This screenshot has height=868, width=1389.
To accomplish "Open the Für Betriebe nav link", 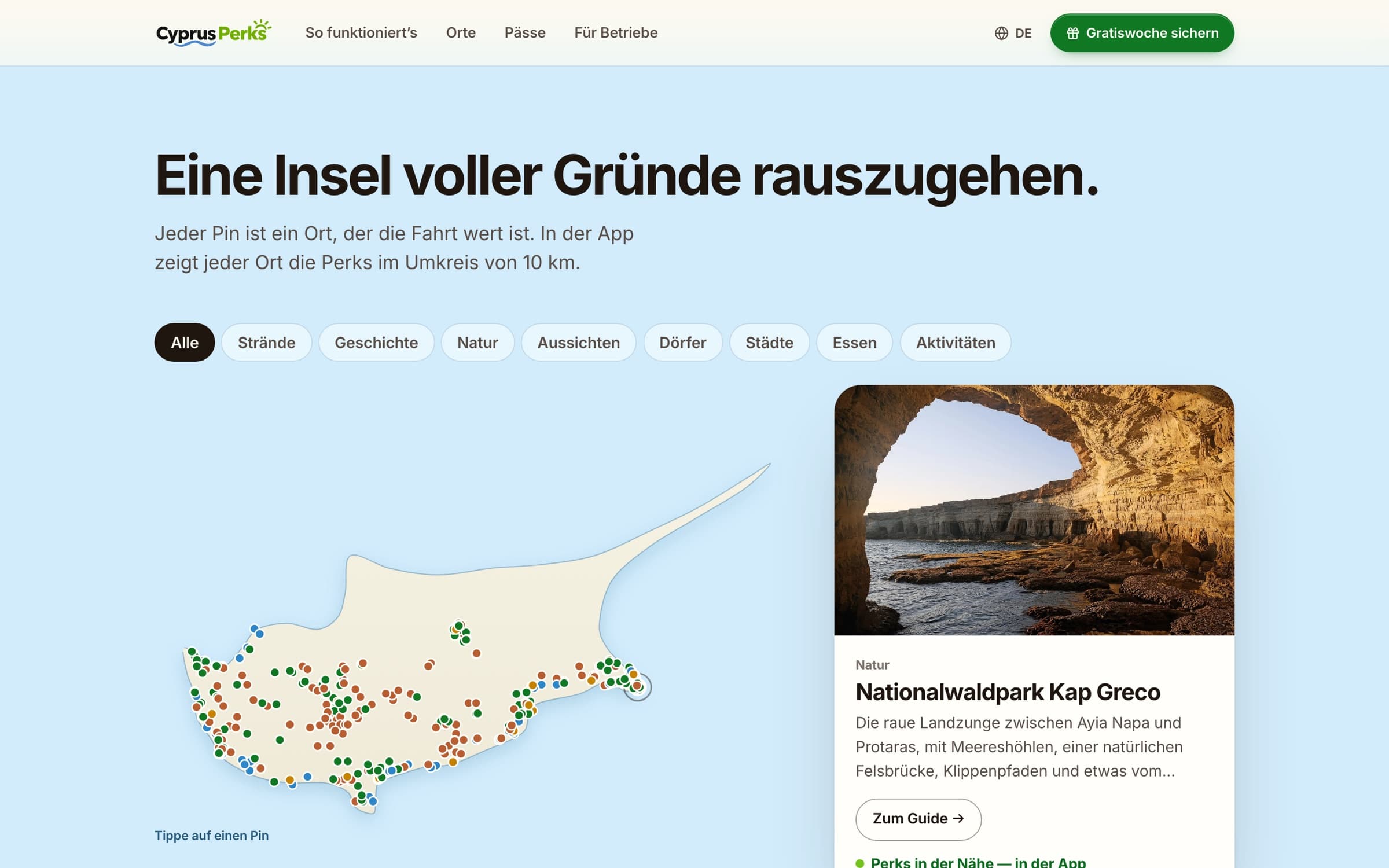I will coord(616,32).
